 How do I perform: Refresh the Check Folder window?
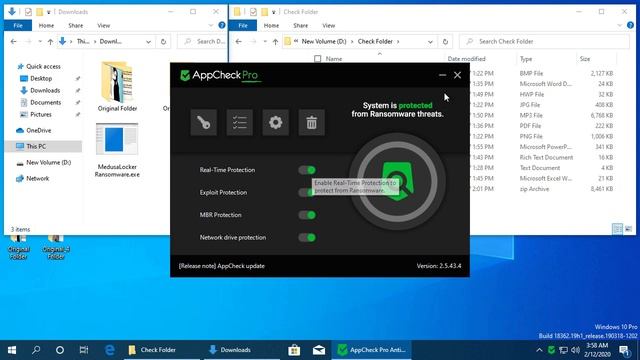pyautogui.click(x=445, y=41)
